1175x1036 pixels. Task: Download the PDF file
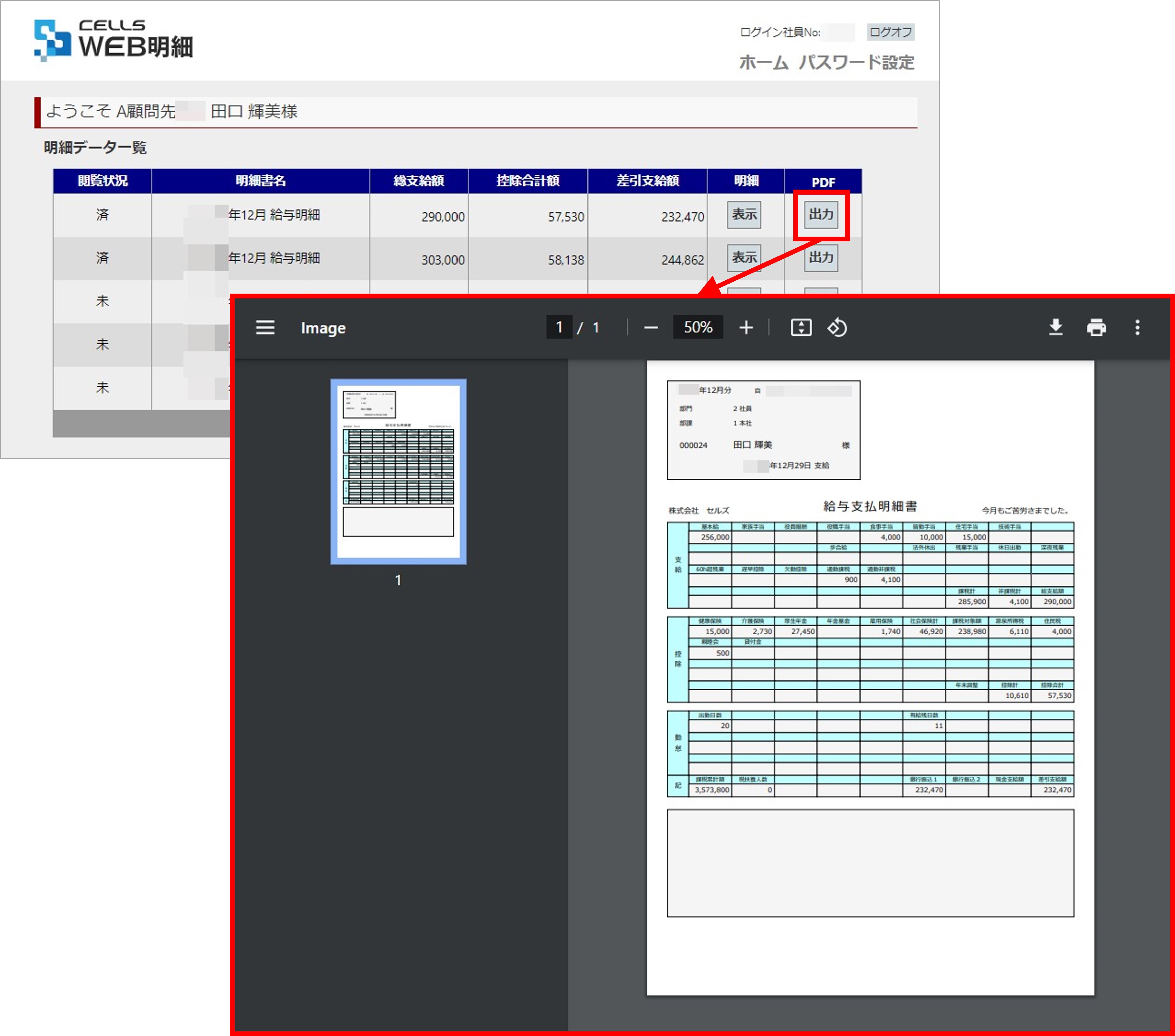pyautogui.click(x=1055, y=328)
